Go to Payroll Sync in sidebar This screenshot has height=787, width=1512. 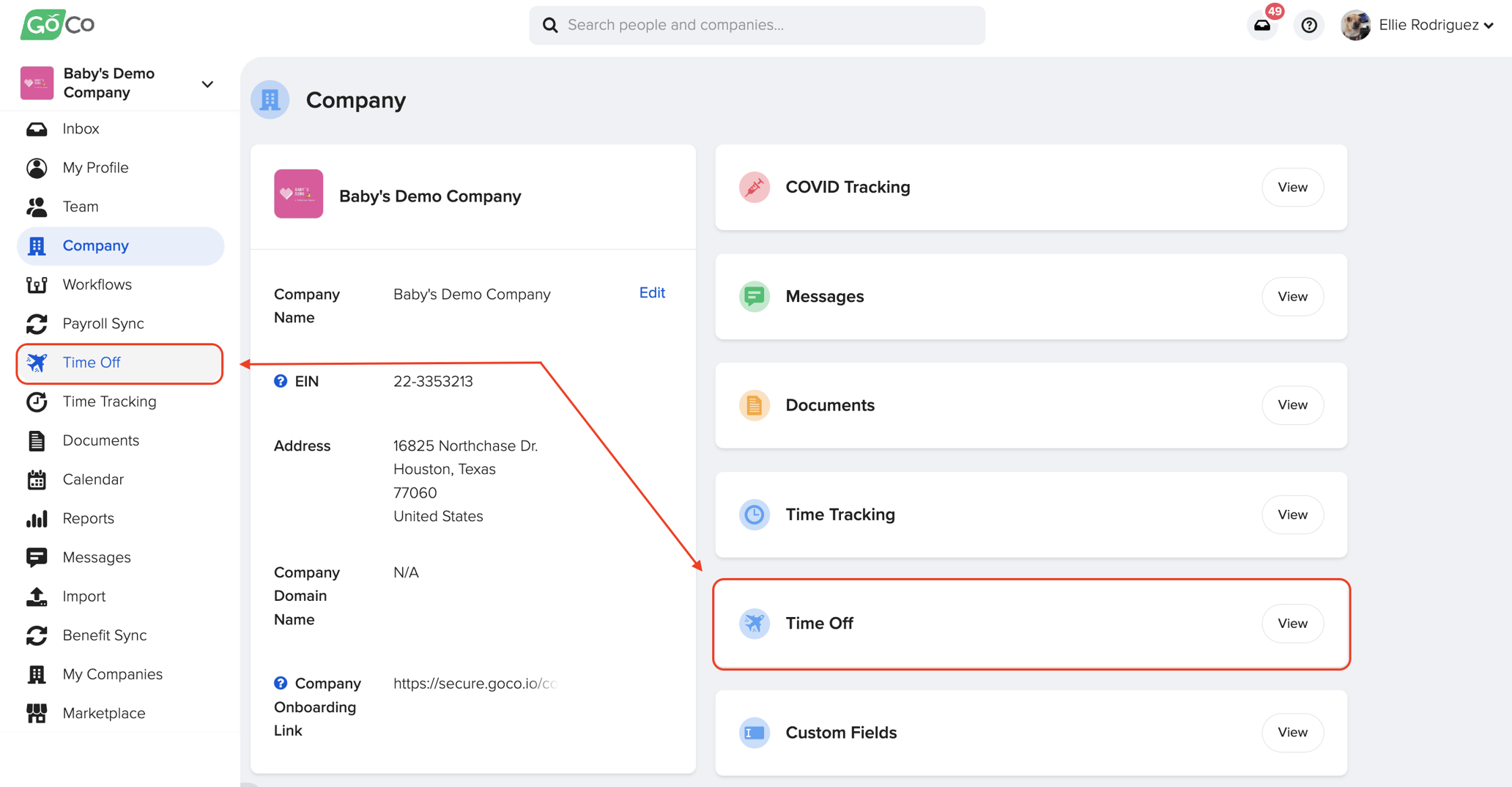pos(103,324)
